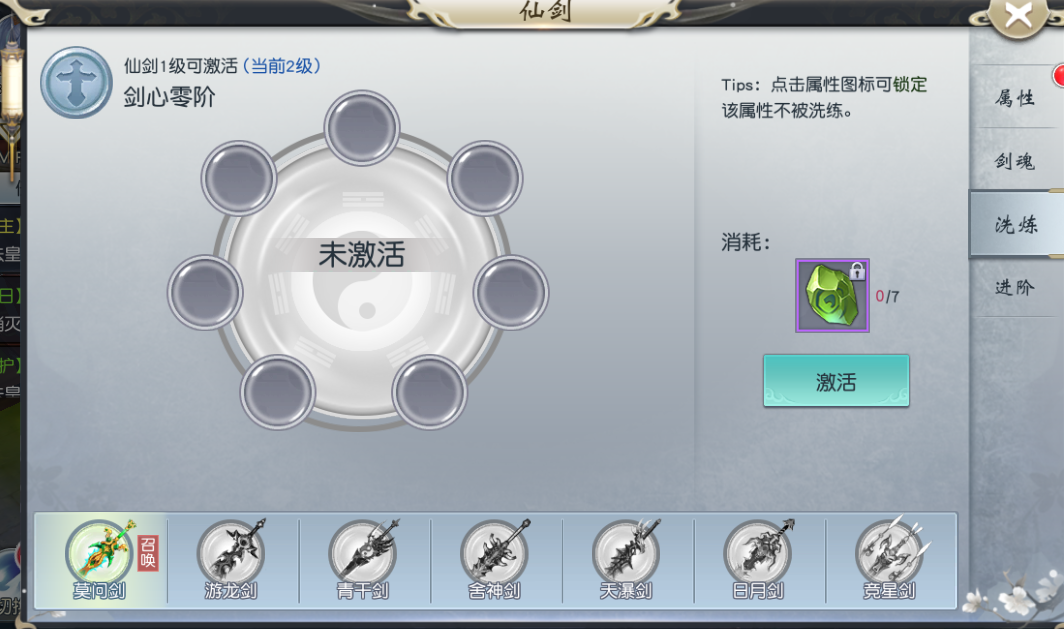
Task: Click the 激活 activate button
Action: click(x=836, y=381)
